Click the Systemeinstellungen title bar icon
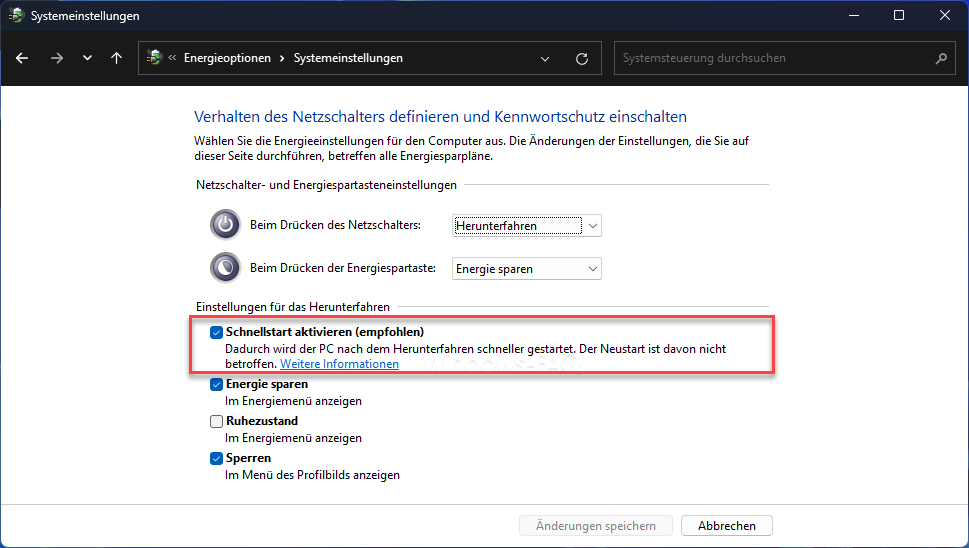This screenshot has height=548, width=969. [16, 15]
